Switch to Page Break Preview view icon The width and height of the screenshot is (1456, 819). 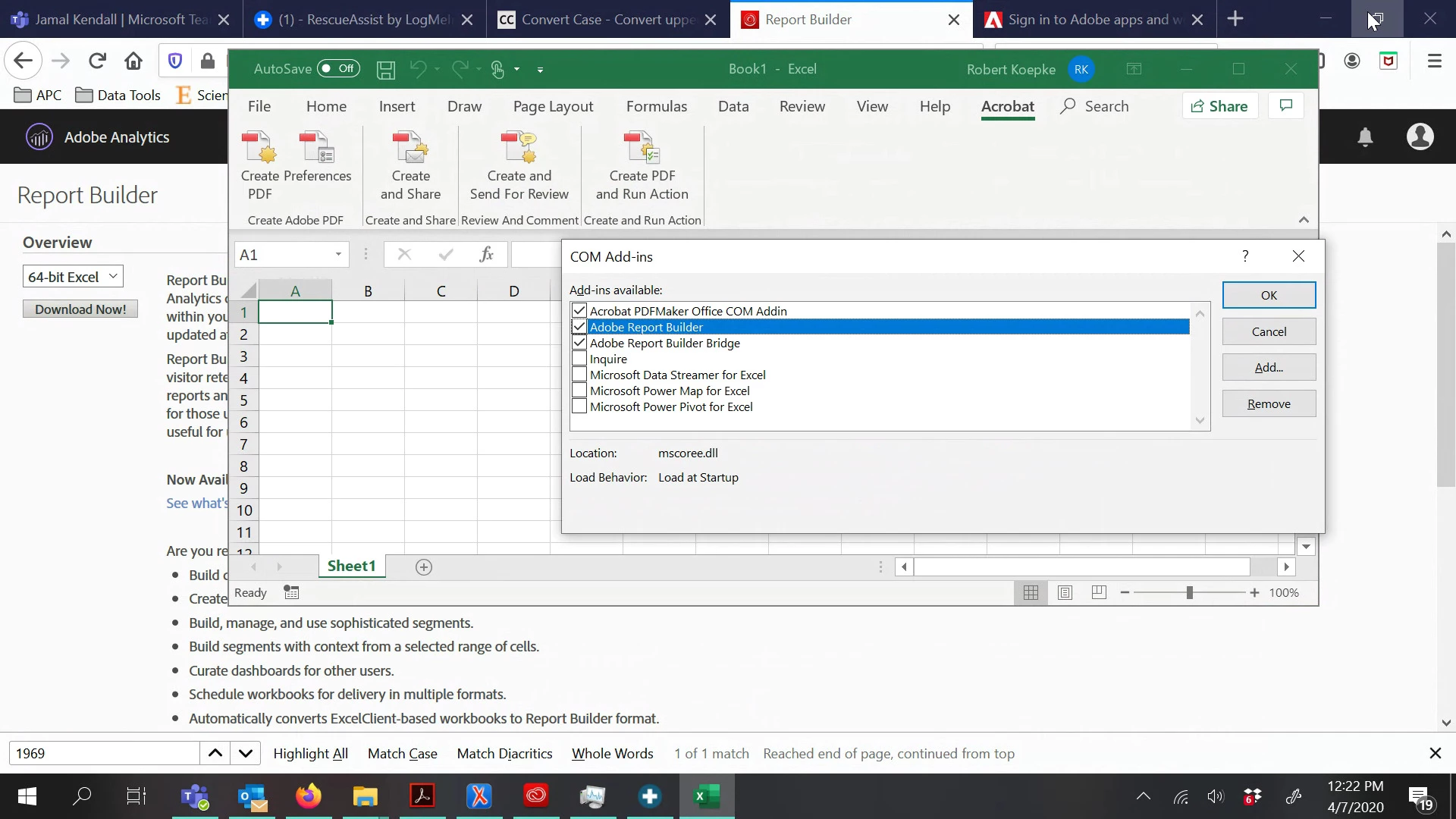1099,592
